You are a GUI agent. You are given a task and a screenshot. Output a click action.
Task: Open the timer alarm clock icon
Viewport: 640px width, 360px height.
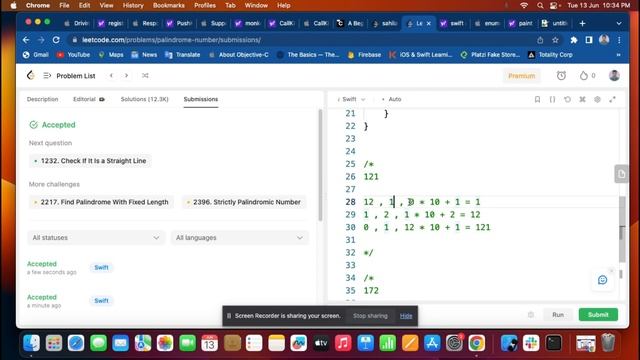561,76
